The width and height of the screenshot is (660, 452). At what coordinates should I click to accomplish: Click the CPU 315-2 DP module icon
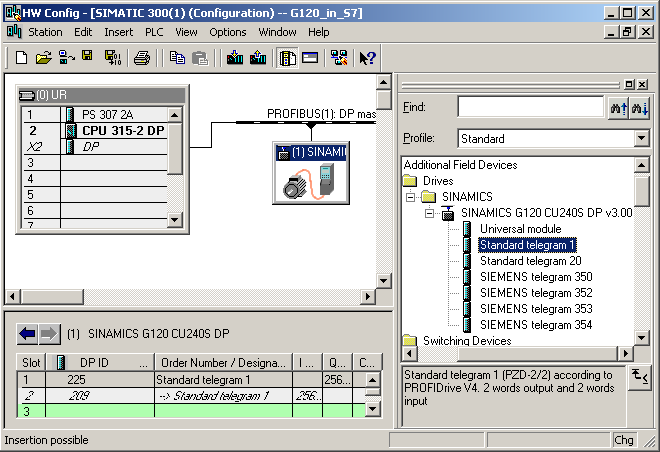pos(70,130)
